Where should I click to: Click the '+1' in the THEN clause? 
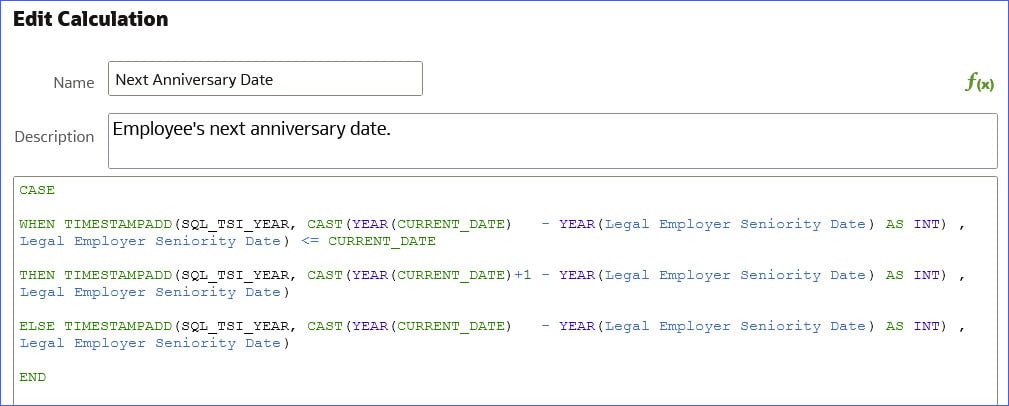pos(523,275)
